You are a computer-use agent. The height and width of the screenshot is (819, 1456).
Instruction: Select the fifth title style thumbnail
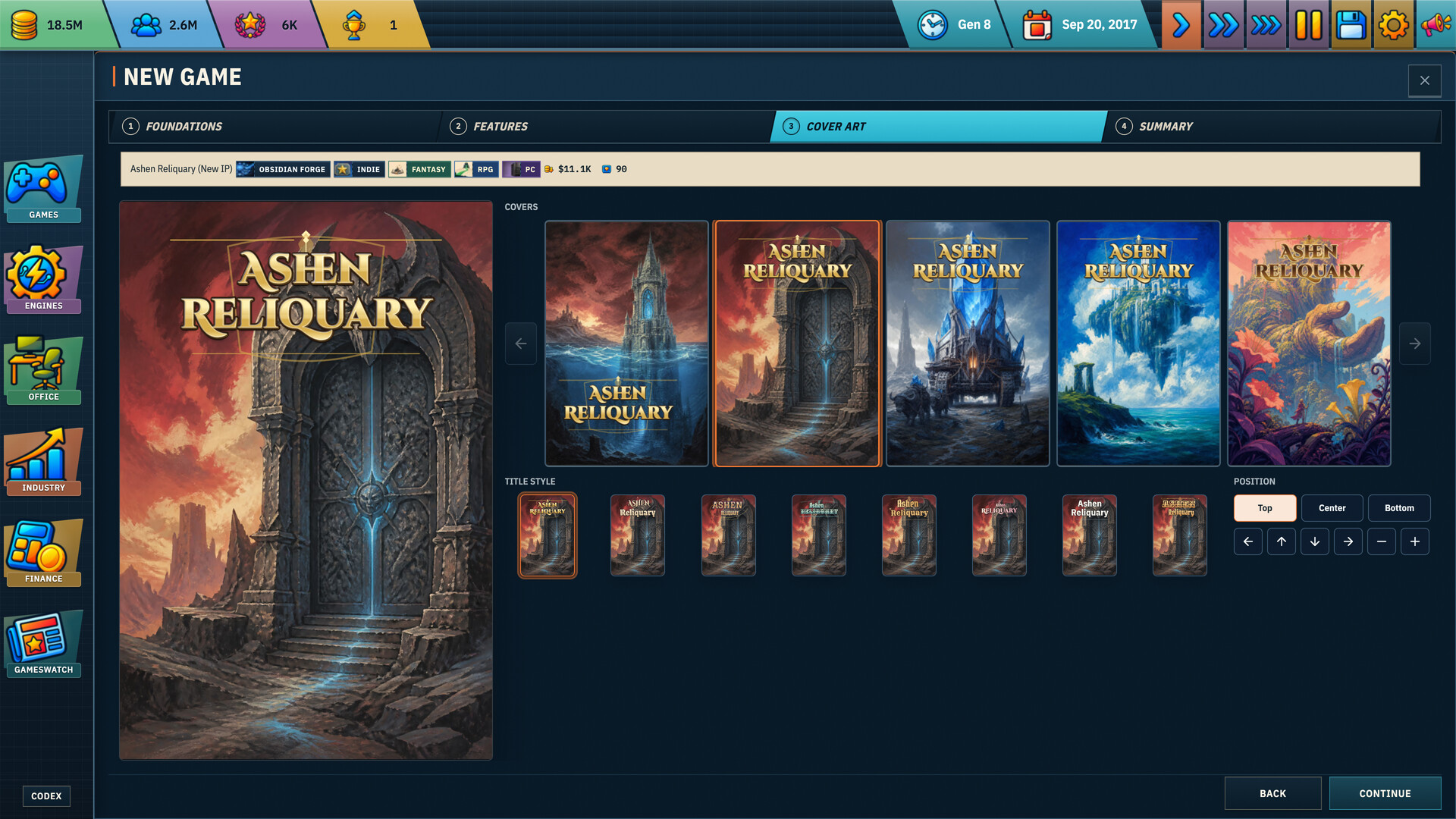[908, 535]
